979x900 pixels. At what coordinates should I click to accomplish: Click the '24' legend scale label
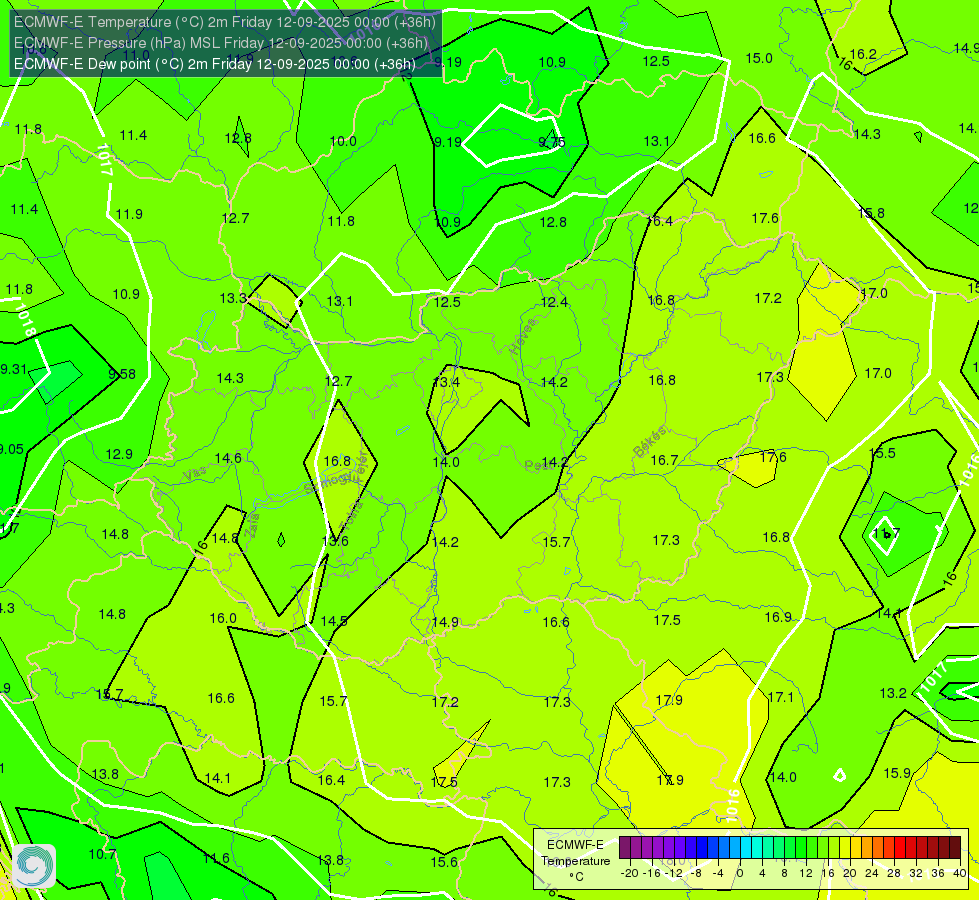click(872, 873)
